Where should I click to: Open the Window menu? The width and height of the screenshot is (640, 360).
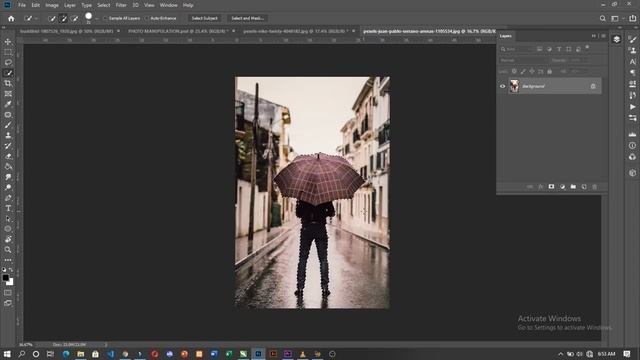(x=169, y=5)
